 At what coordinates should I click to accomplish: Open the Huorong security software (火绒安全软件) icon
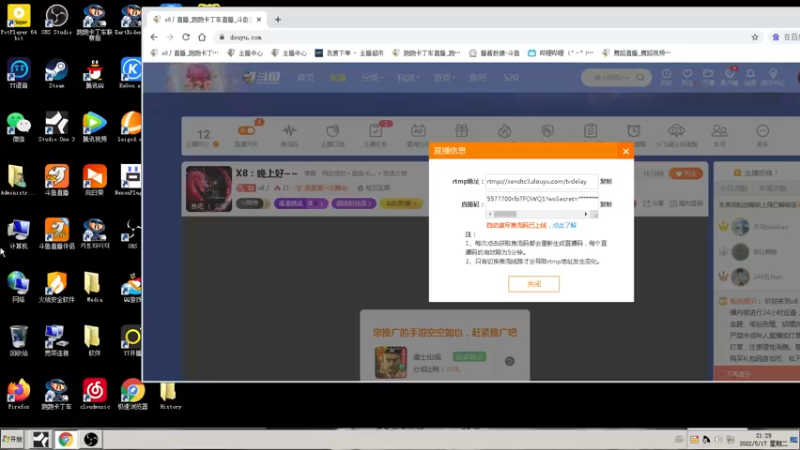pos(56,288)
